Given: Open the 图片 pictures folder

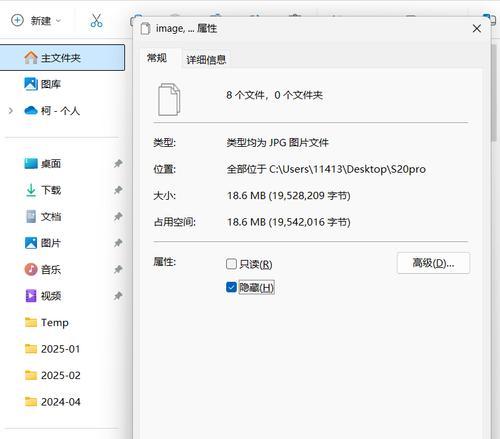Looking at the screenshot, I should 42,243.
